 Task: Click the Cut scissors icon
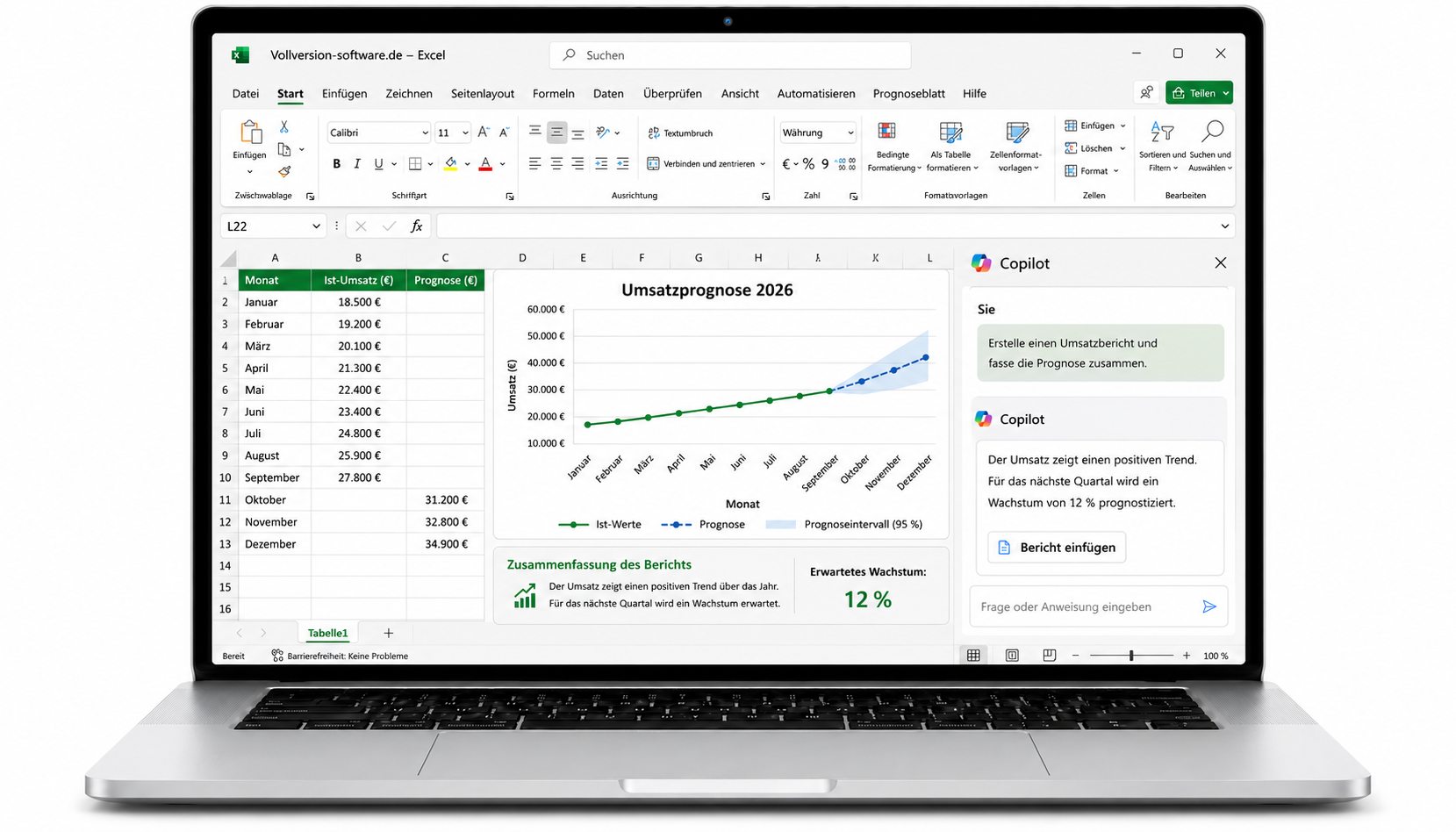pyautogui.click(x=283, y=127)
